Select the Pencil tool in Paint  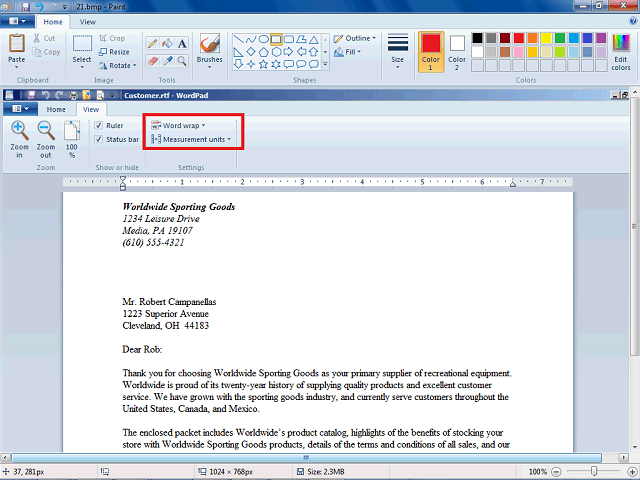tap(152, 43)
